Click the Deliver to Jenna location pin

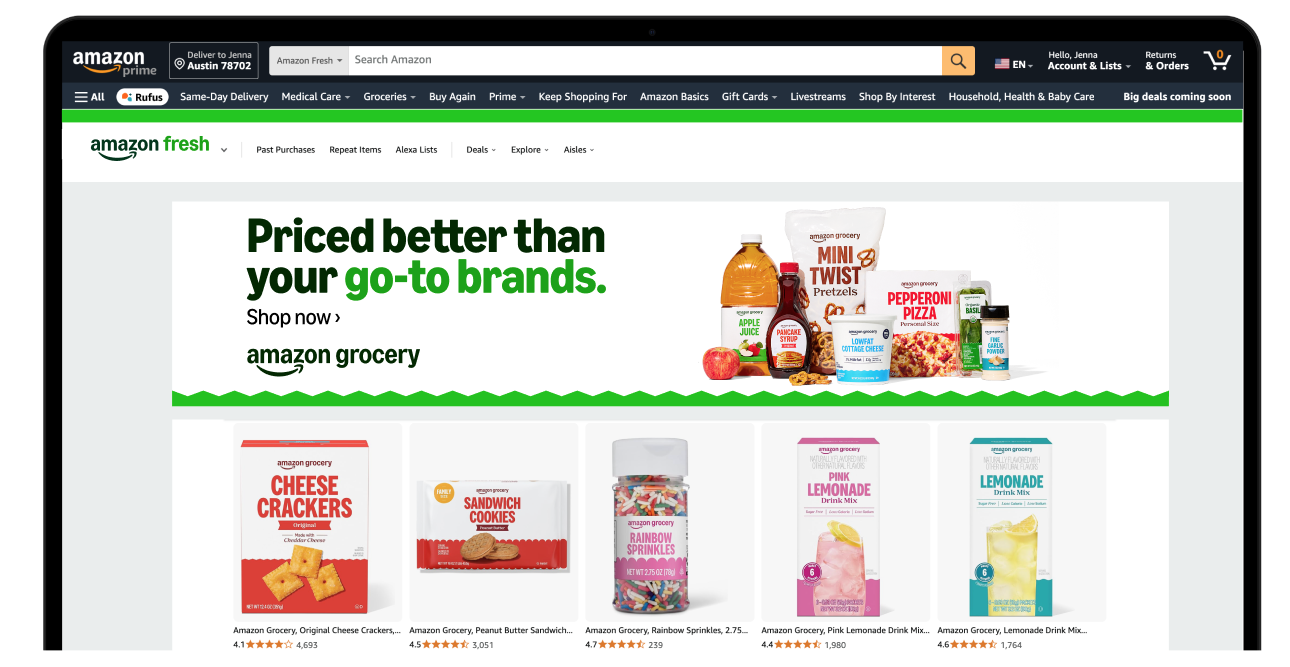(x=179, y=65)
